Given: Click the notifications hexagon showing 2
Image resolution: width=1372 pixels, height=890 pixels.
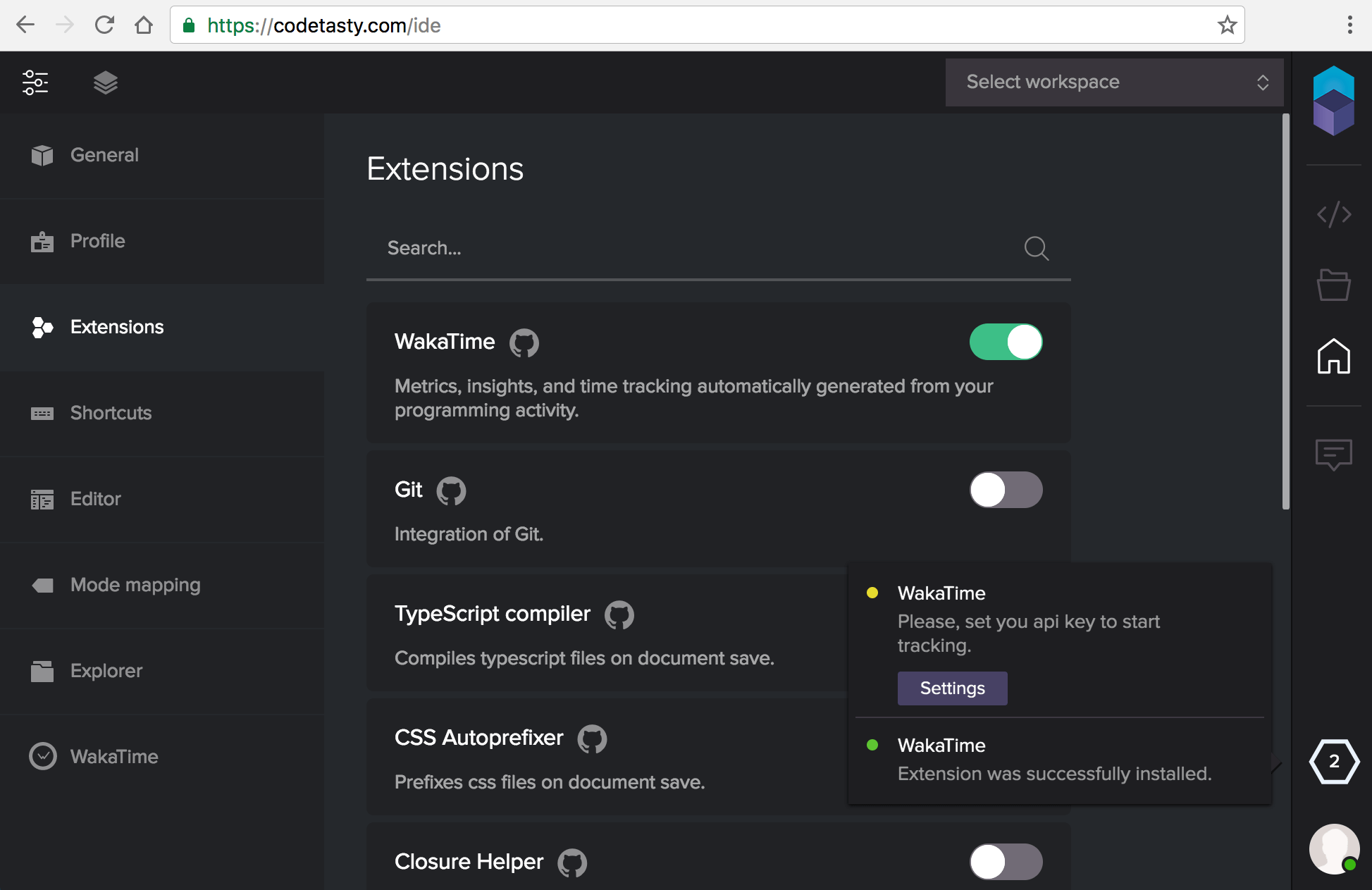Looking at the screenshot, I should click(x=1333, y=761).
